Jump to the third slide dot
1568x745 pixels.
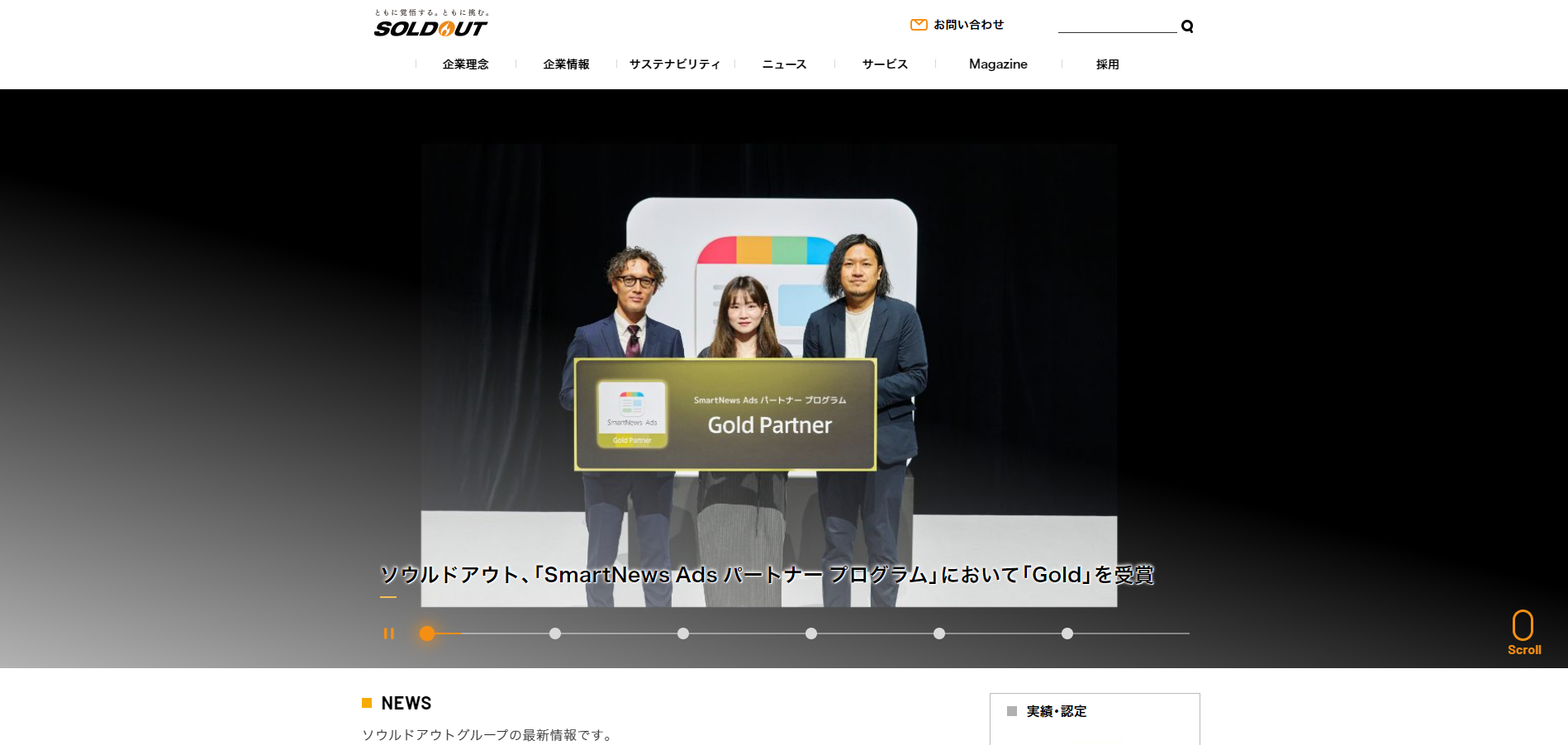click(683, 633)
